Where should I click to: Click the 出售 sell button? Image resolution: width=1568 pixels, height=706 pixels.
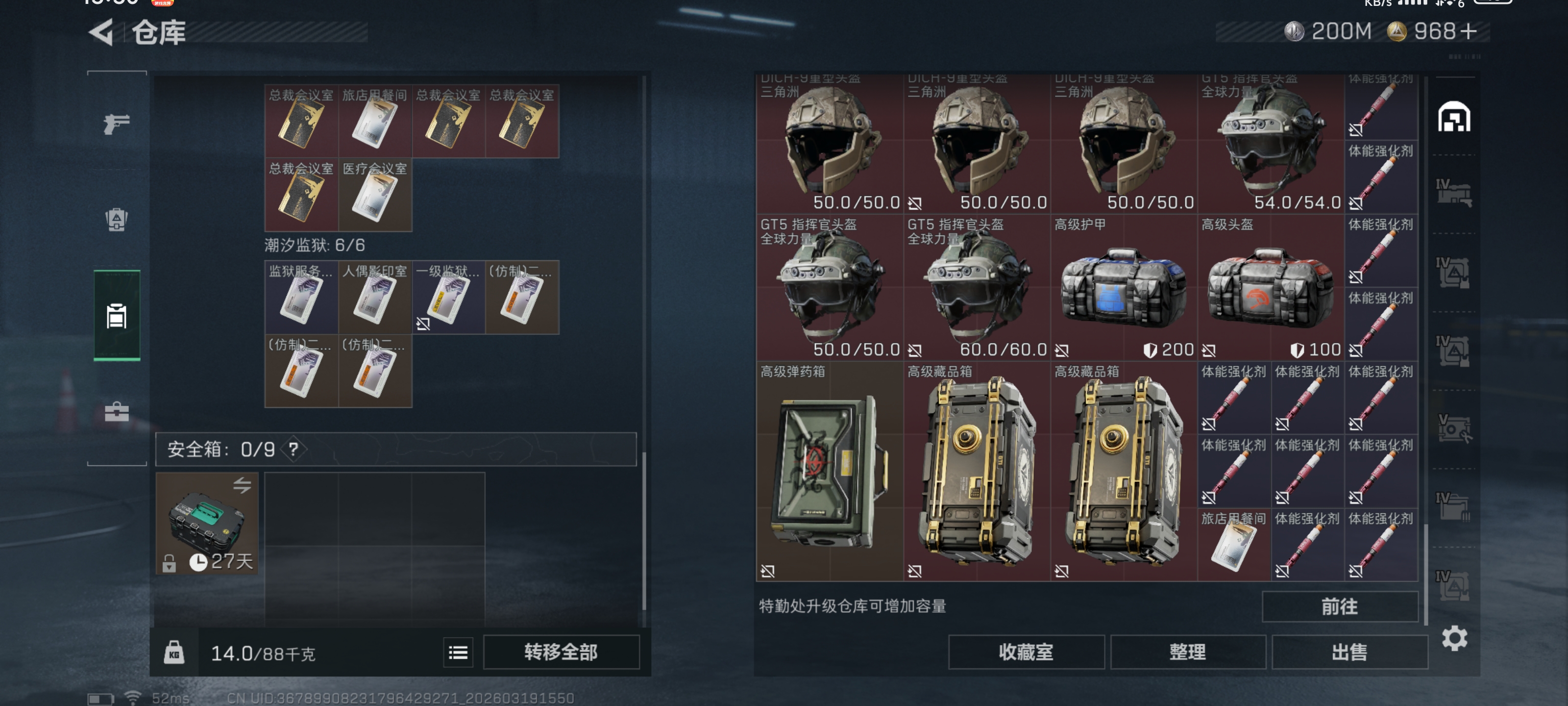pyautogui.click(x=1349, y=653)
